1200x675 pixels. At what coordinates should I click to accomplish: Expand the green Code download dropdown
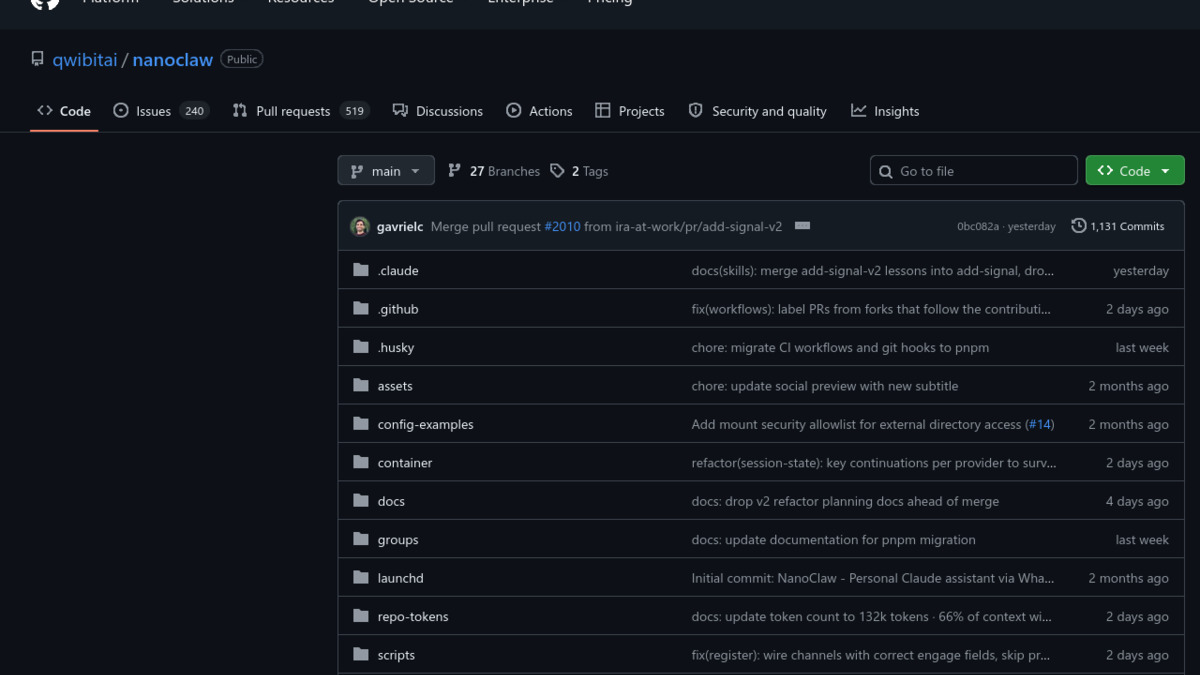(x=1166, y=170)
